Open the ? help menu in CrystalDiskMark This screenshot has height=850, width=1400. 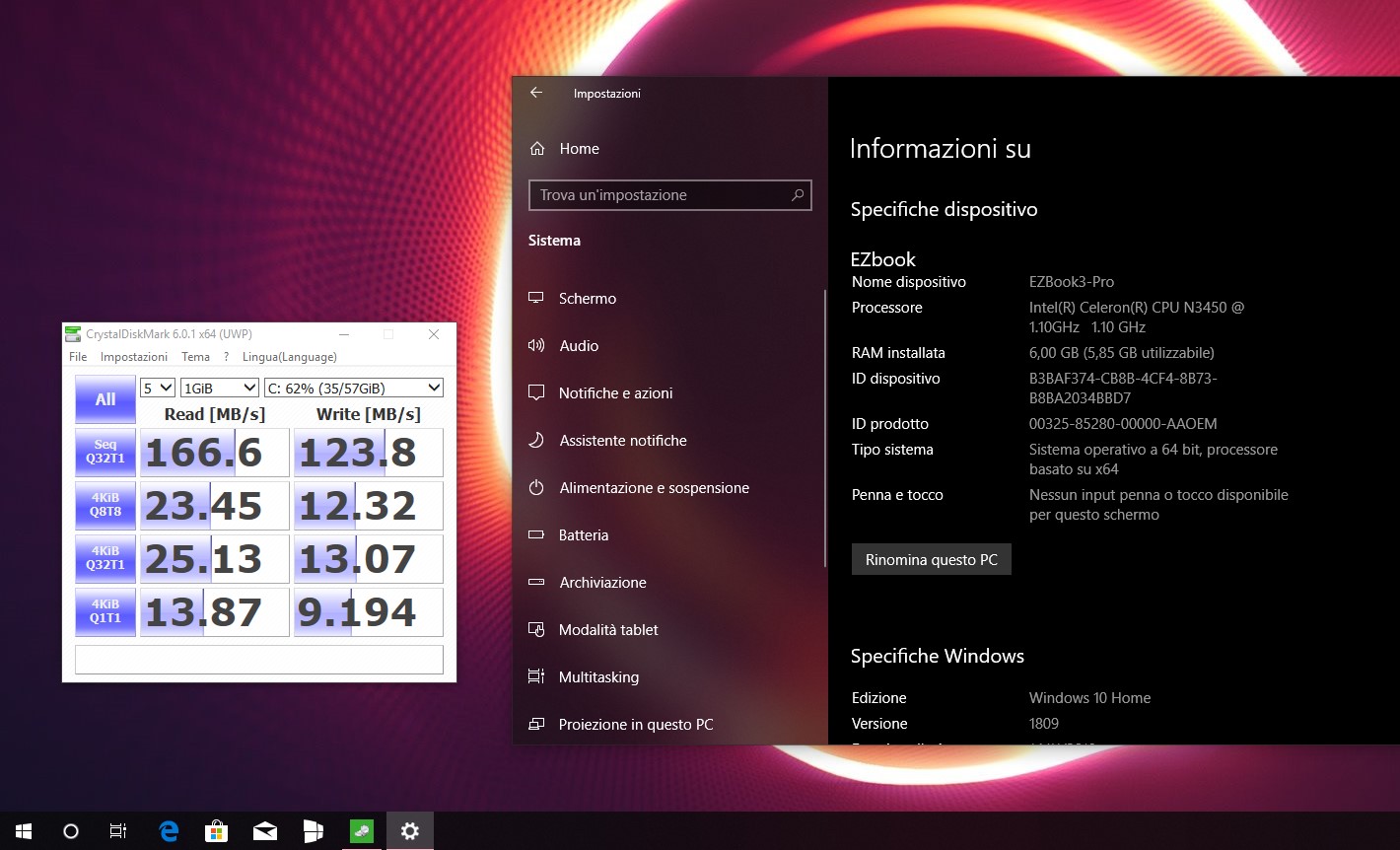(227, 357)
